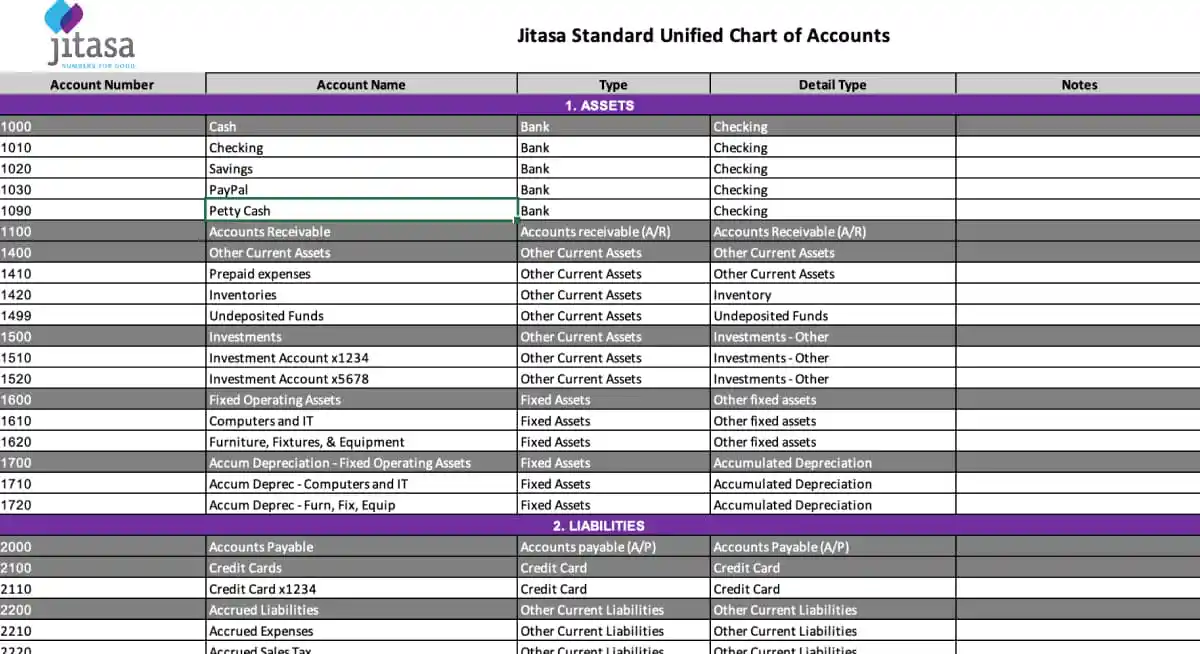Image resolution: width=1200 pixels, height=654 pixels.
Task: Select 'Accounts payable (A/P)' type cell
Action: coord(613,547)
